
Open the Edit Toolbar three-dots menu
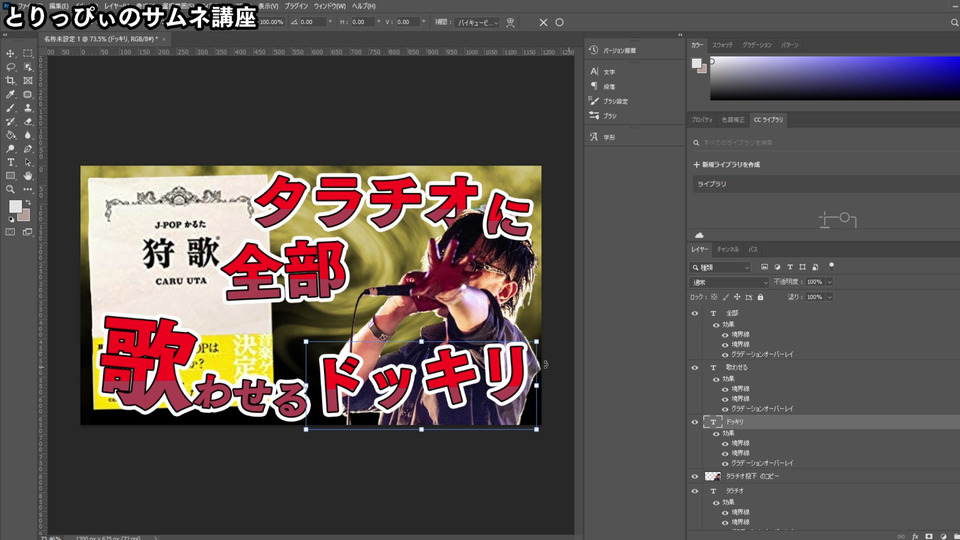click(28, 189)
